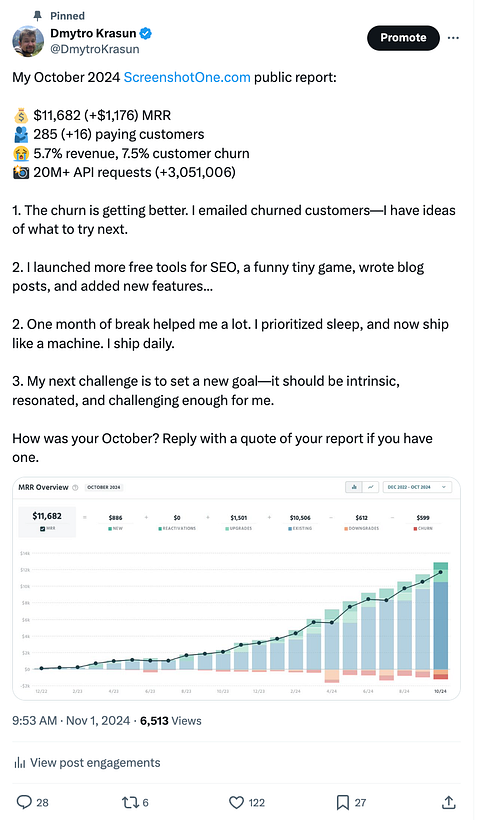480x820 pixels.
Task: Like the post with heart icon
Action: click(x=237, y=802)
